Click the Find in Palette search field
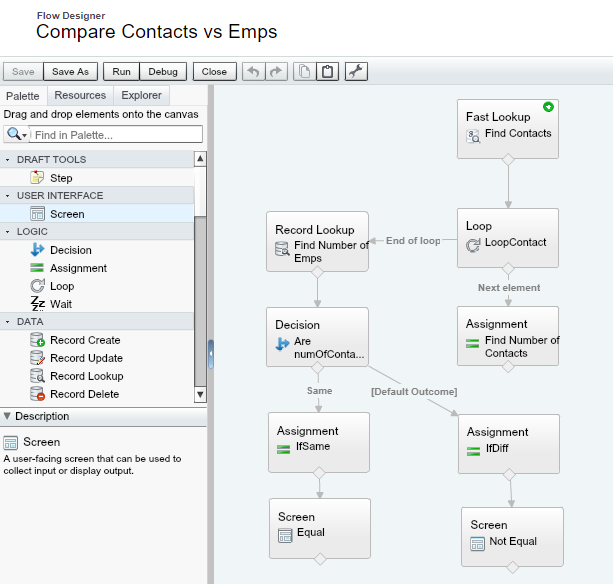The height and width of the screenshot is (584, 613). (115, 134)
